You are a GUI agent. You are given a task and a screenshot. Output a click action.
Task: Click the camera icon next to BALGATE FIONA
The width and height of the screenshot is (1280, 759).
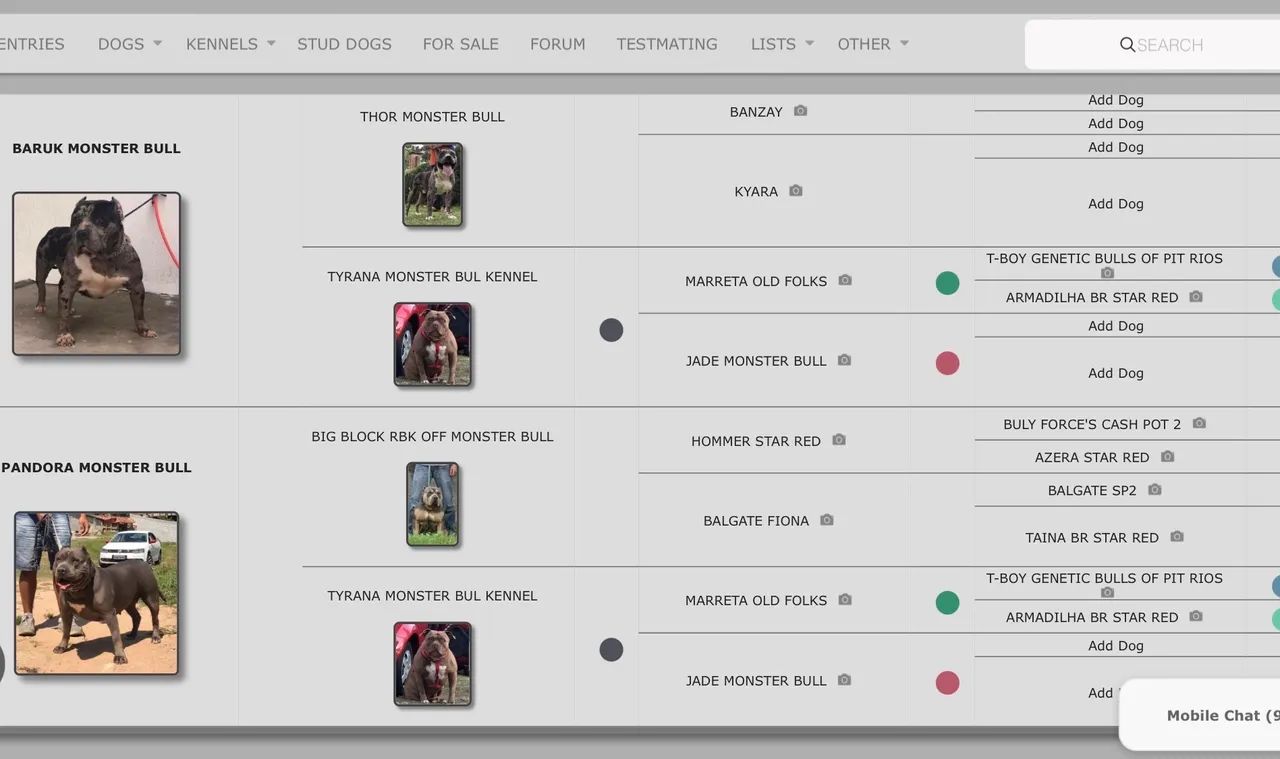tap(826, 520)
